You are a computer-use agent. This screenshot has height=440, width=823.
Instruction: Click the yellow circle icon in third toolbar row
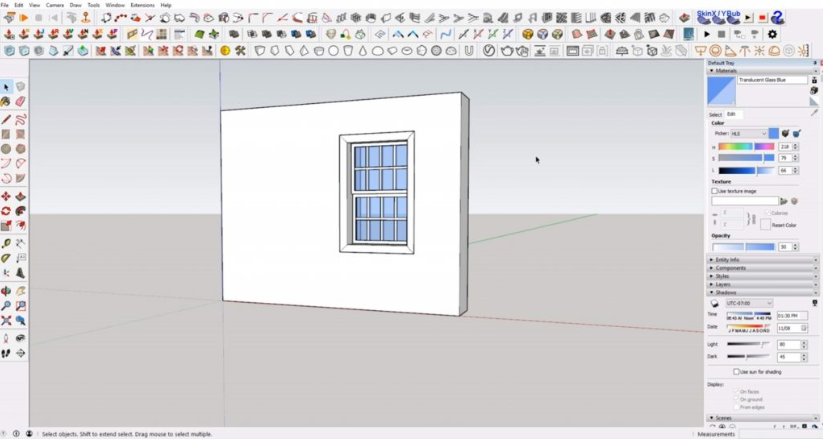[x=225, y=50]
